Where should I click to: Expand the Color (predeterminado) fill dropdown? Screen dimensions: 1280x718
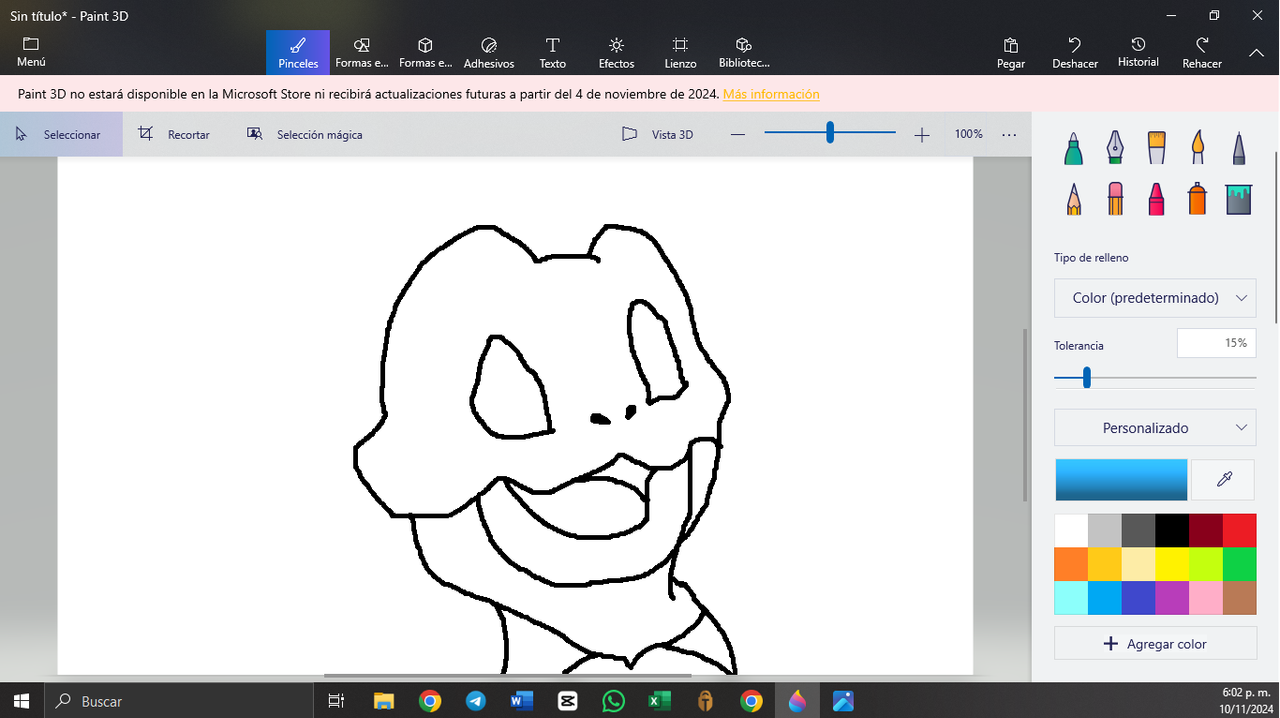click(1155, 298)
